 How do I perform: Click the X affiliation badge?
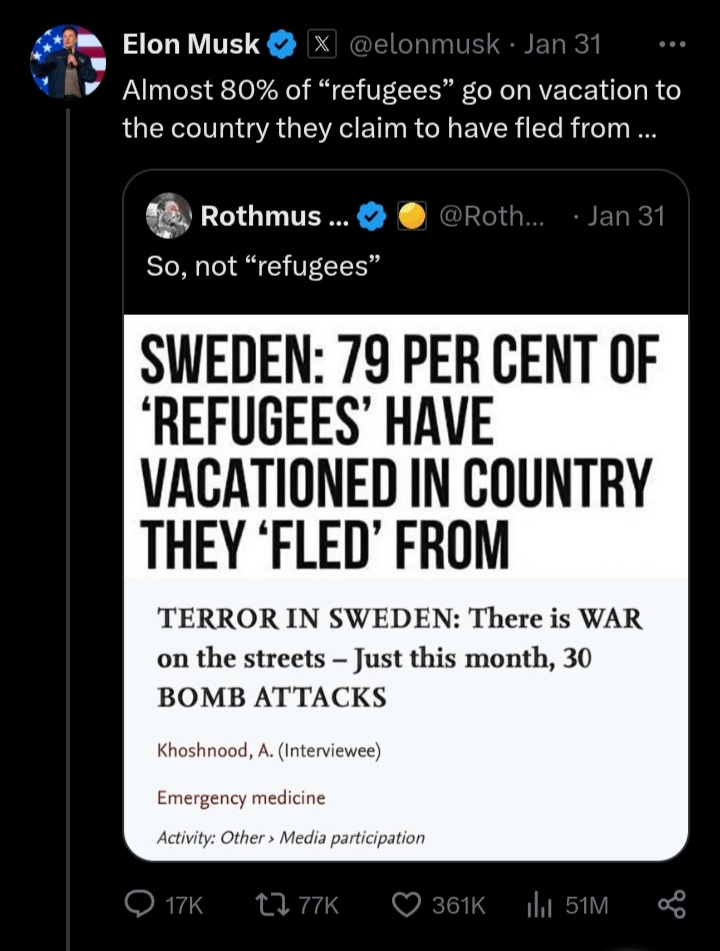click(x=321, y=44)
